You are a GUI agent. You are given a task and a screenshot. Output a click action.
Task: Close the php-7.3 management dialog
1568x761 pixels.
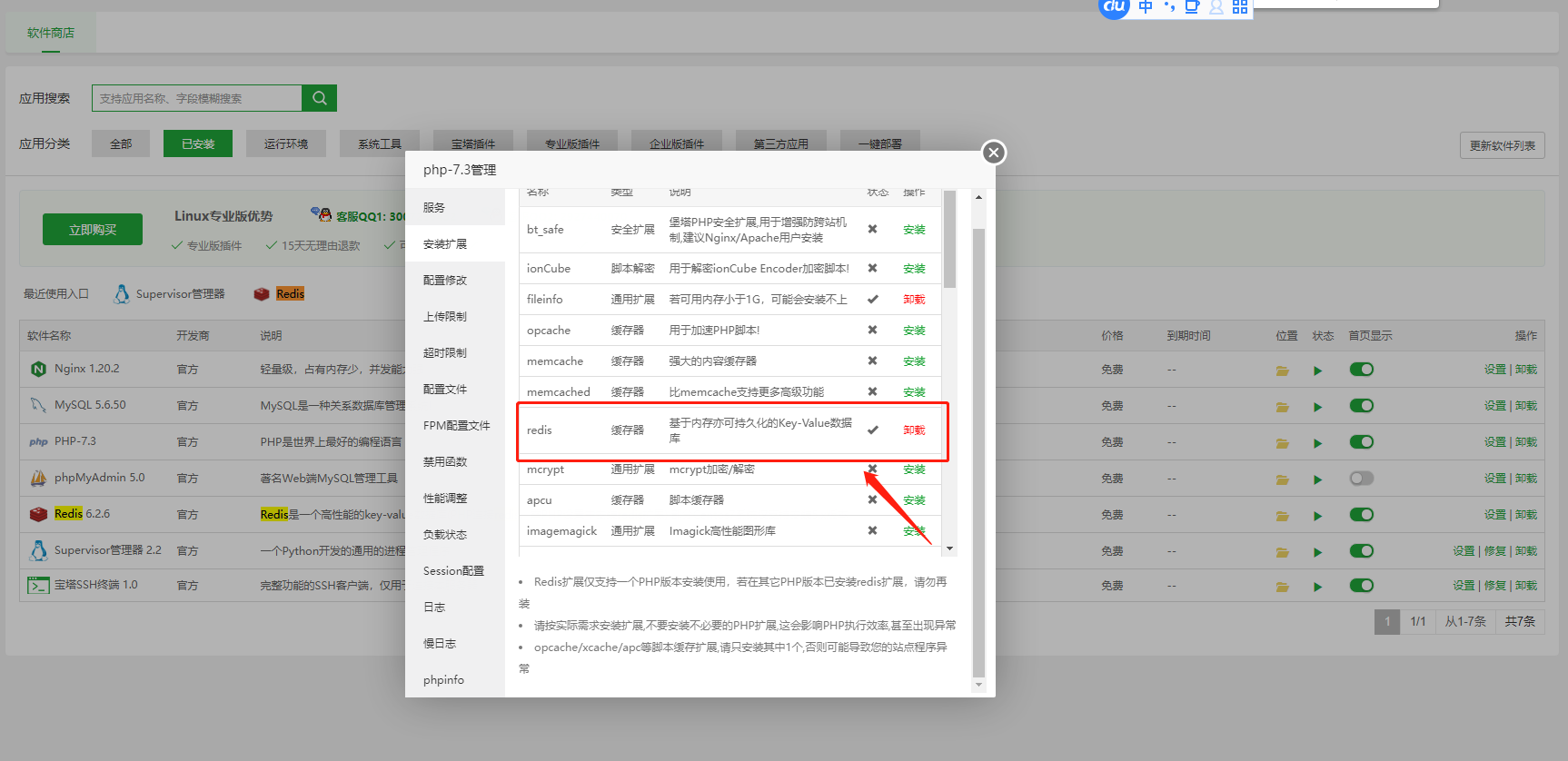994,153
